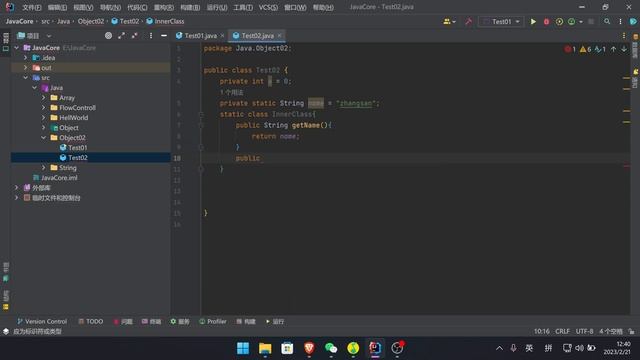This screenshot has width=640, height=360.
Task: Expand the .idea folder
Action: tap(26, 58)
